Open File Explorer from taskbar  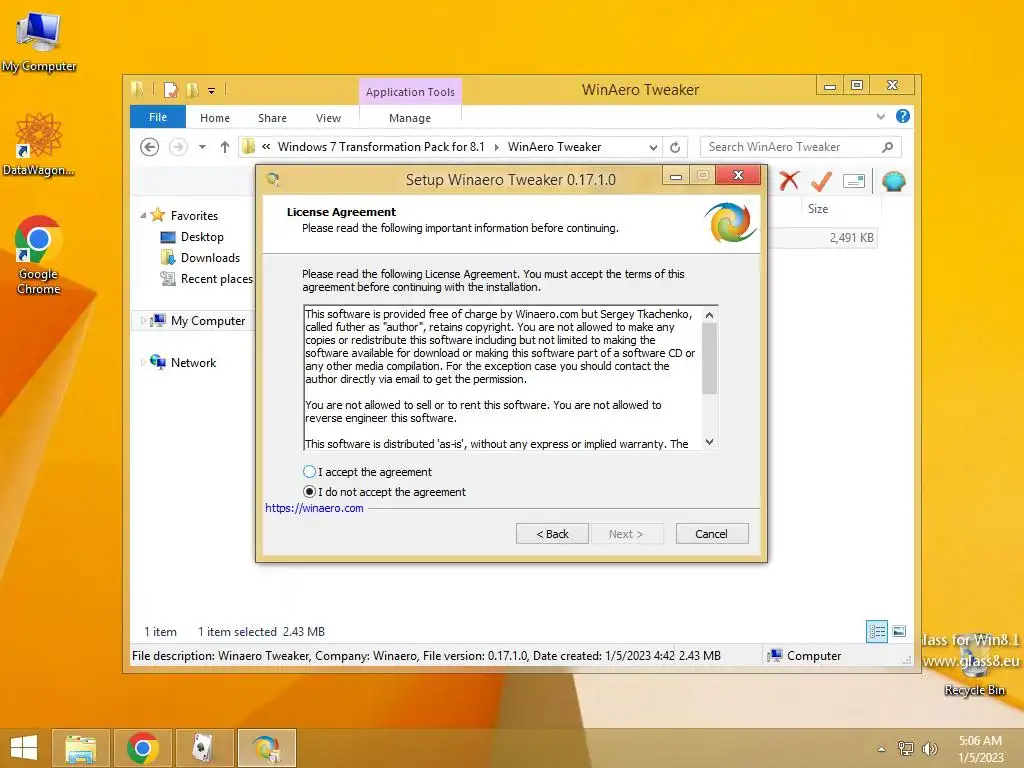click(x=80, y=748)
